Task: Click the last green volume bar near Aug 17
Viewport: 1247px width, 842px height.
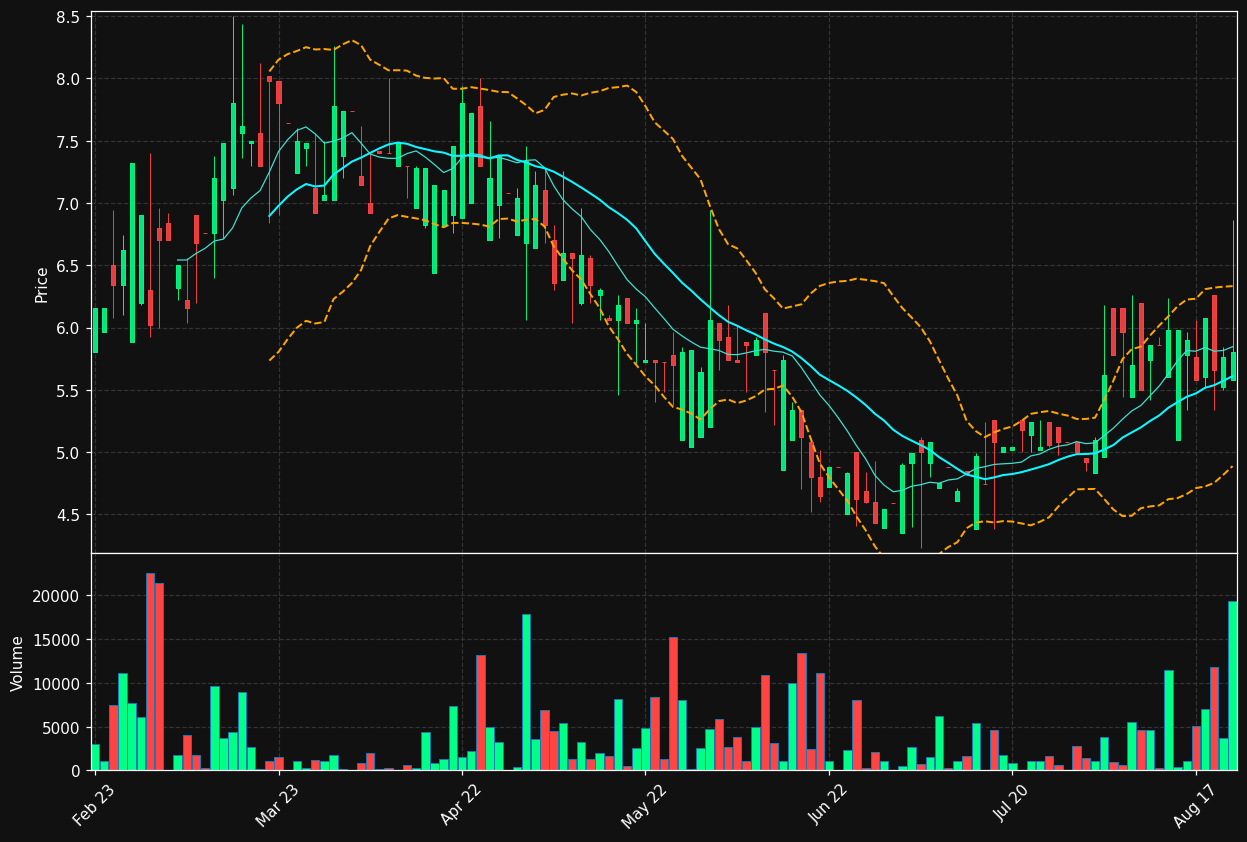Action: (x=1233, y=686)
